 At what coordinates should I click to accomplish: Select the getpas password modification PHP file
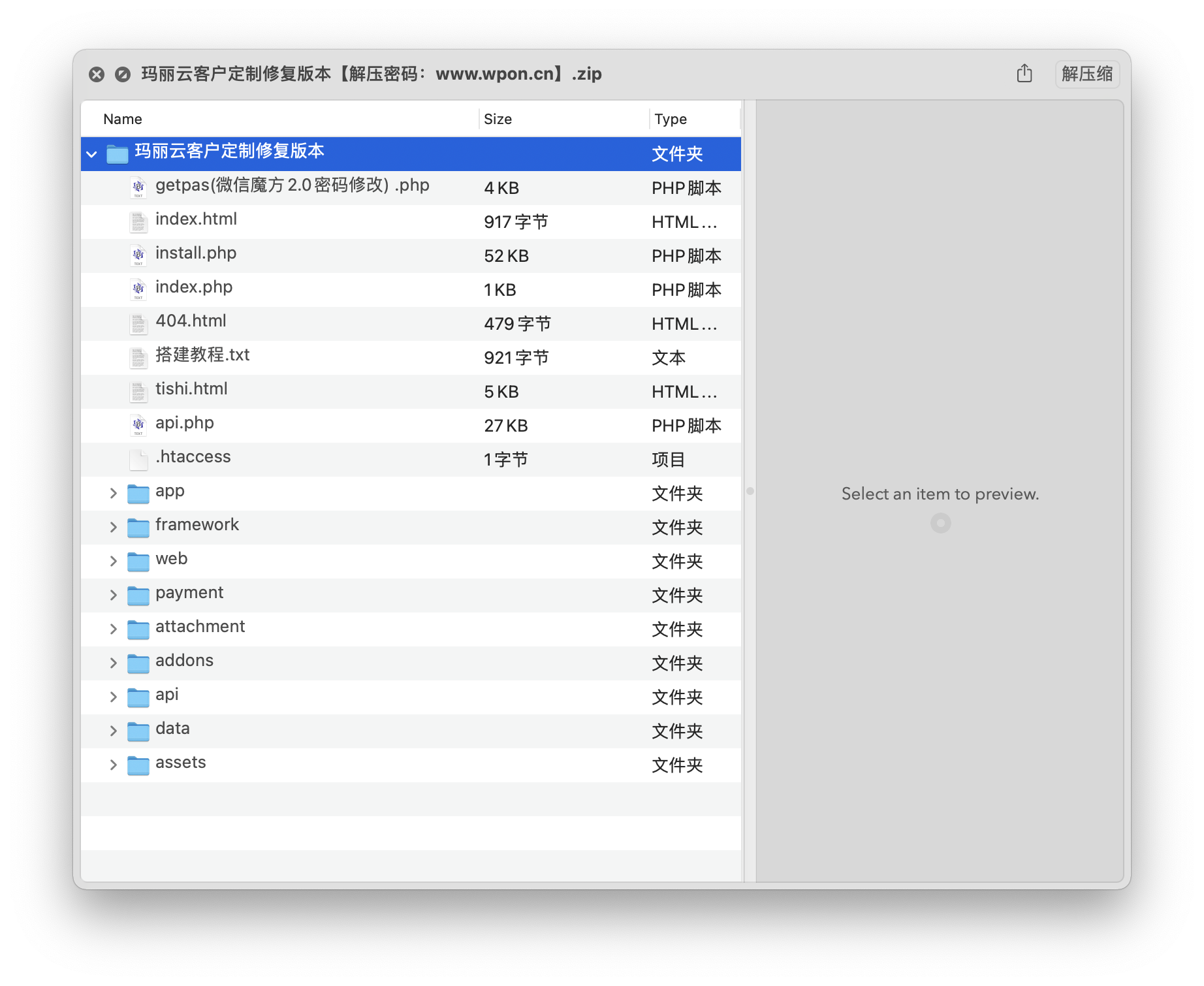(x=292, y=186)
